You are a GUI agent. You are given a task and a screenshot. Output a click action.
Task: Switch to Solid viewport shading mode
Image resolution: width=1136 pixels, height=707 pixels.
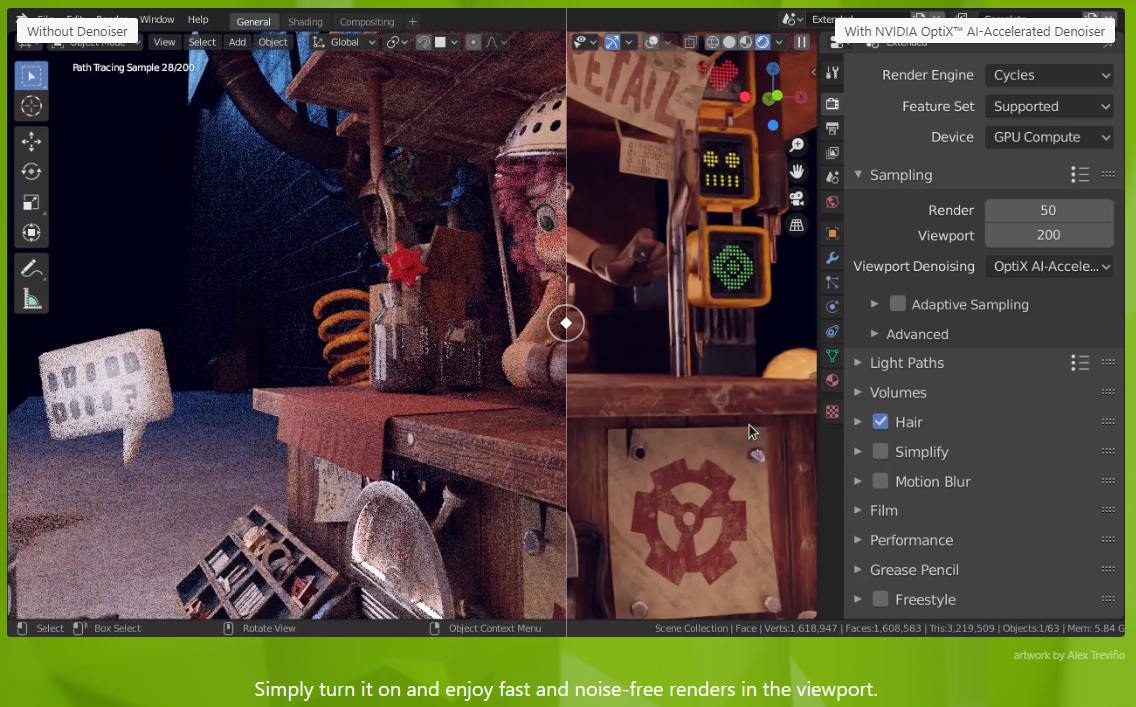point(730,42)
